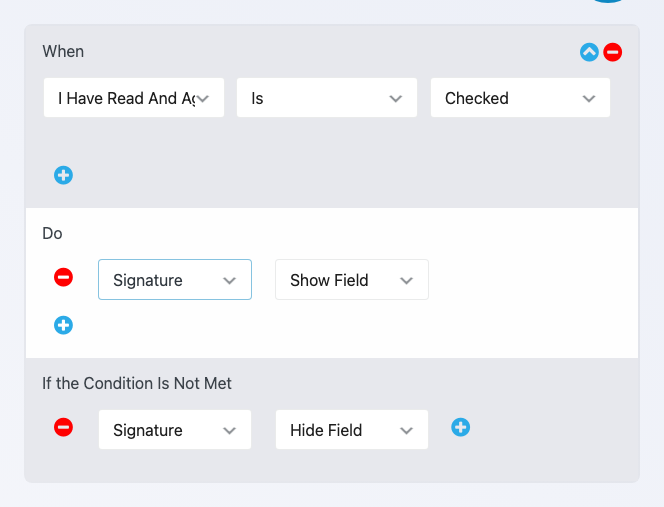The height and width of the screenshot is (507, 664).
Task: Open the Signature dropdown in the Do section
Action: coord(175,280)
